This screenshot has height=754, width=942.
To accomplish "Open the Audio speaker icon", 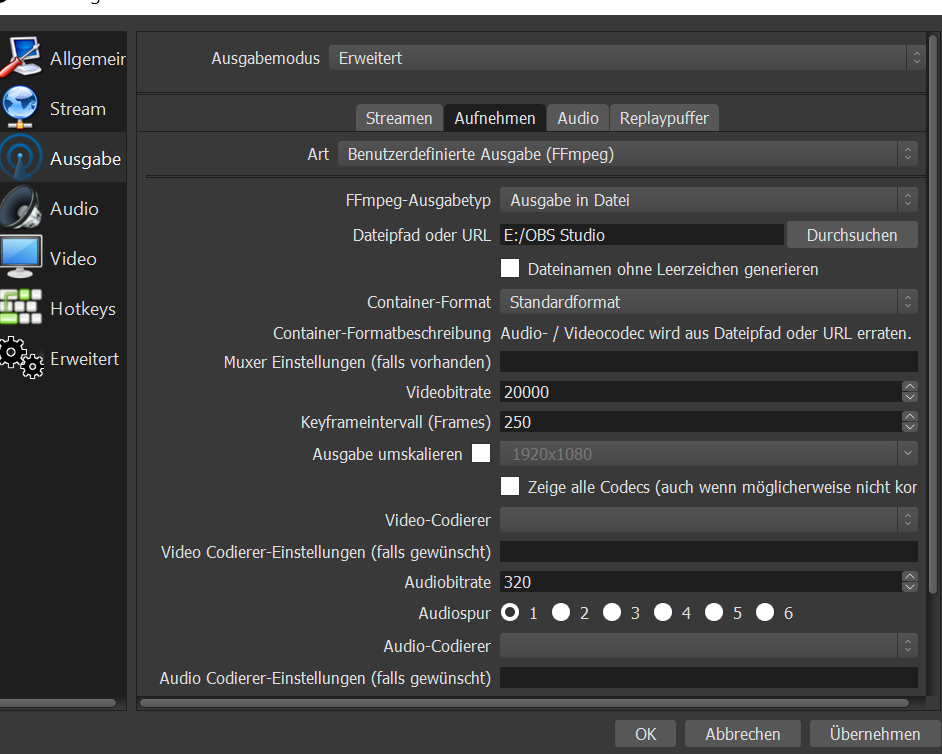I will point(22,208).
